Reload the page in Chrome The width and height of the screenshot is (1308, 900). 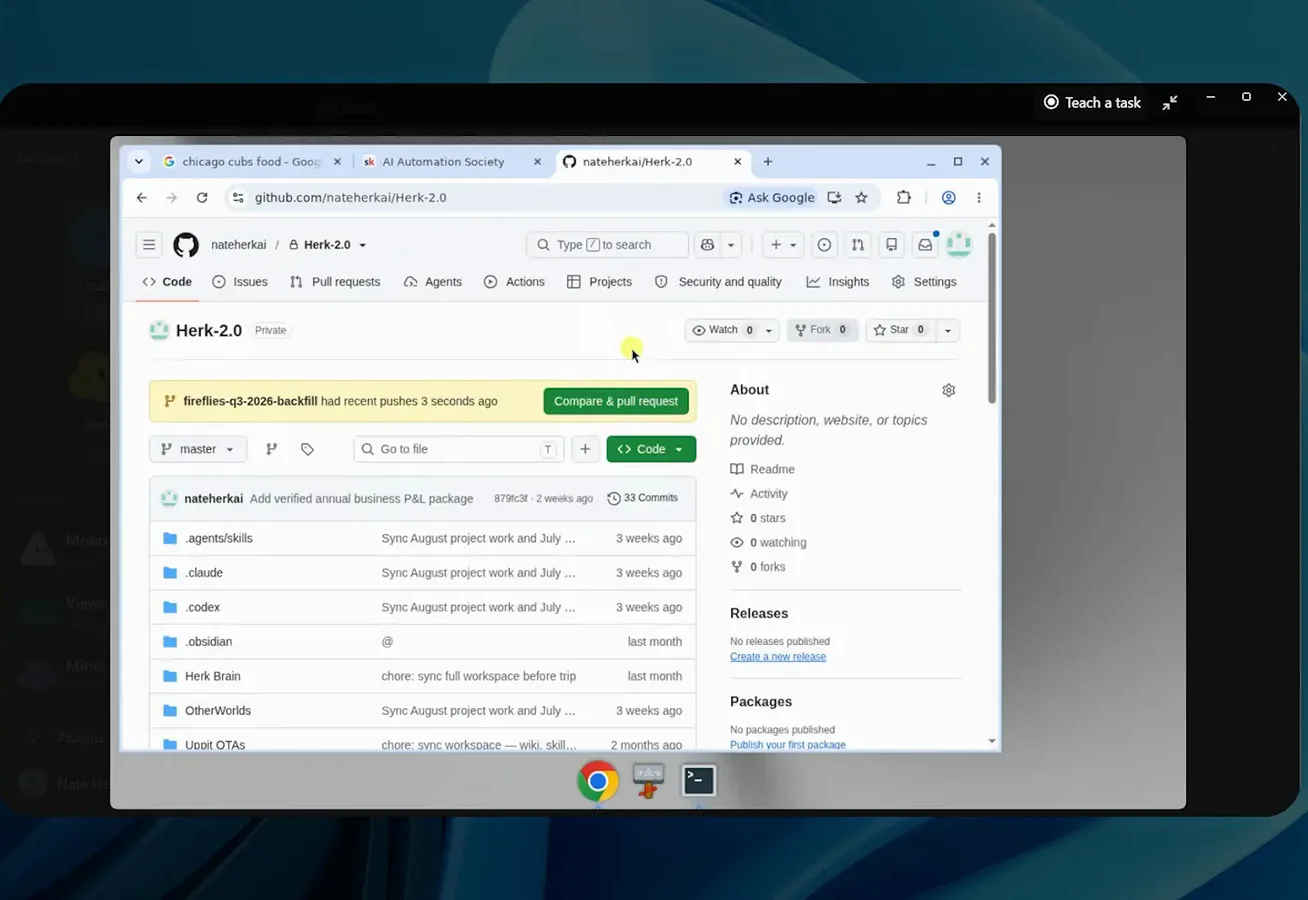(x=202, y=198)
